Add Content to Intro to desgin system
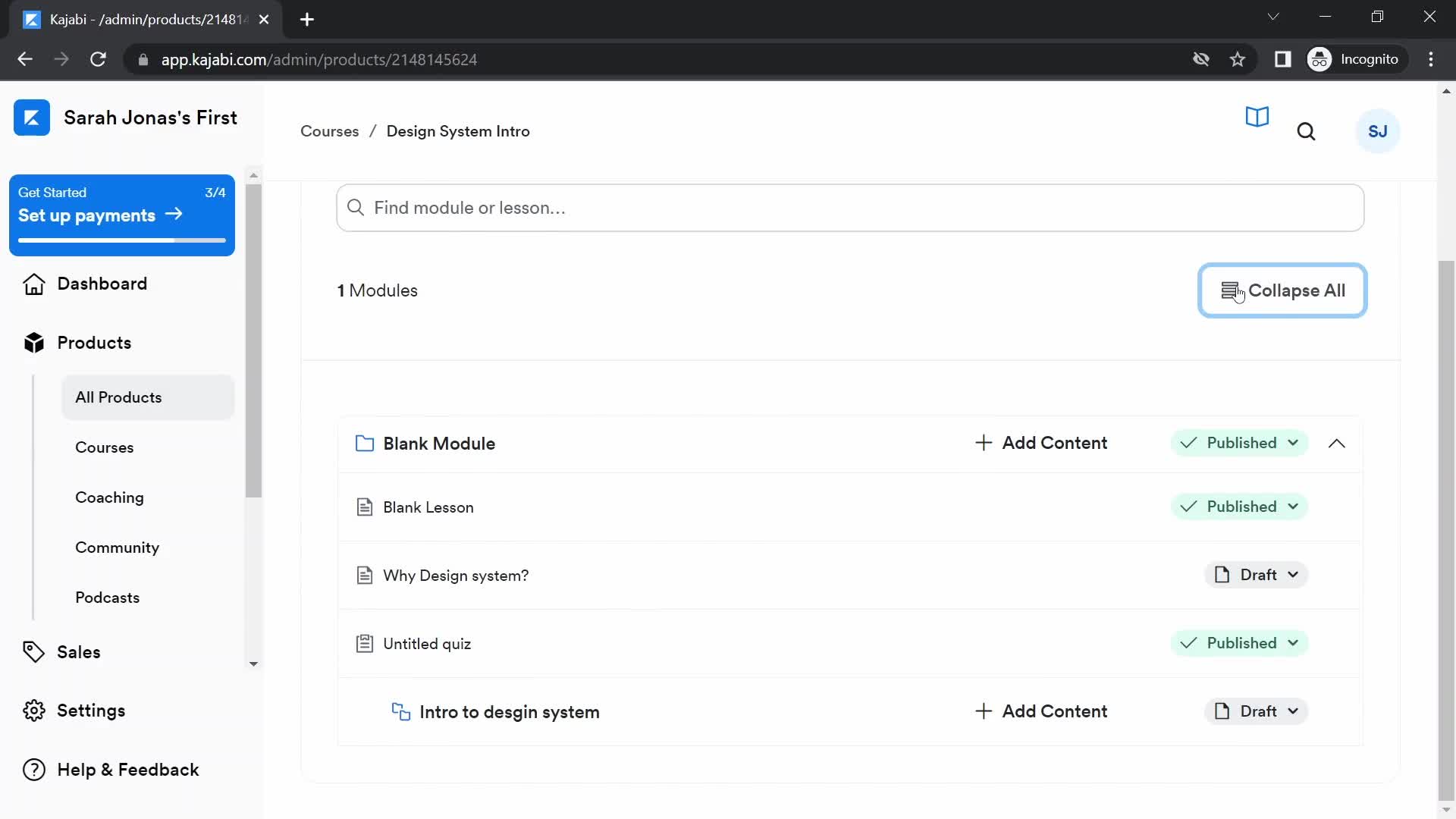1456x819 pixels. tap(1040, 711)
